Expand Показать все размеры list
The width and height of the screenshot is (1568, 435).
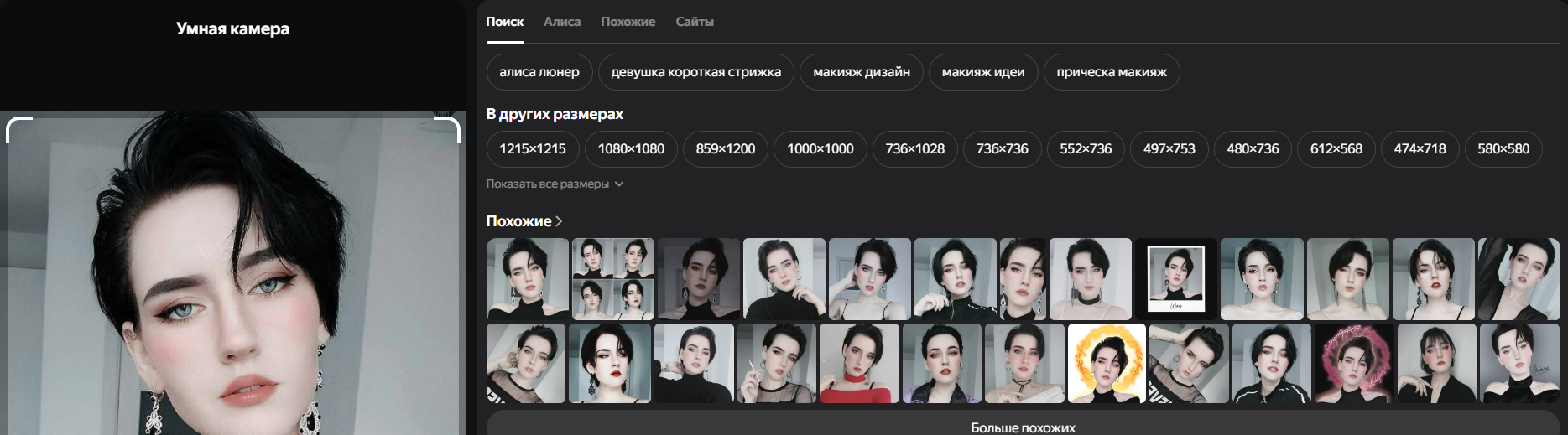click(x=555, y=184)
